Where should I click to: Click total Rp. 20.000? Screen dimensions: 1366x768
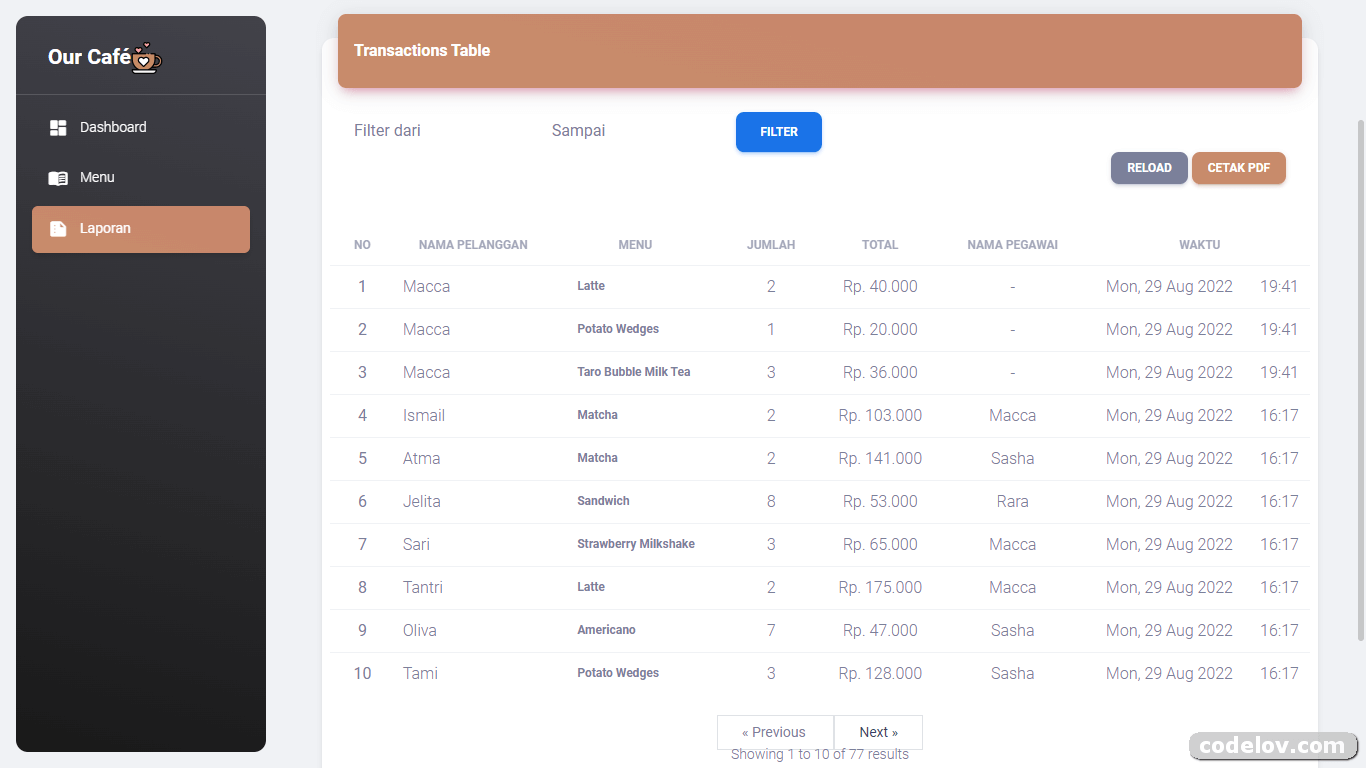(x=880, y=329)
